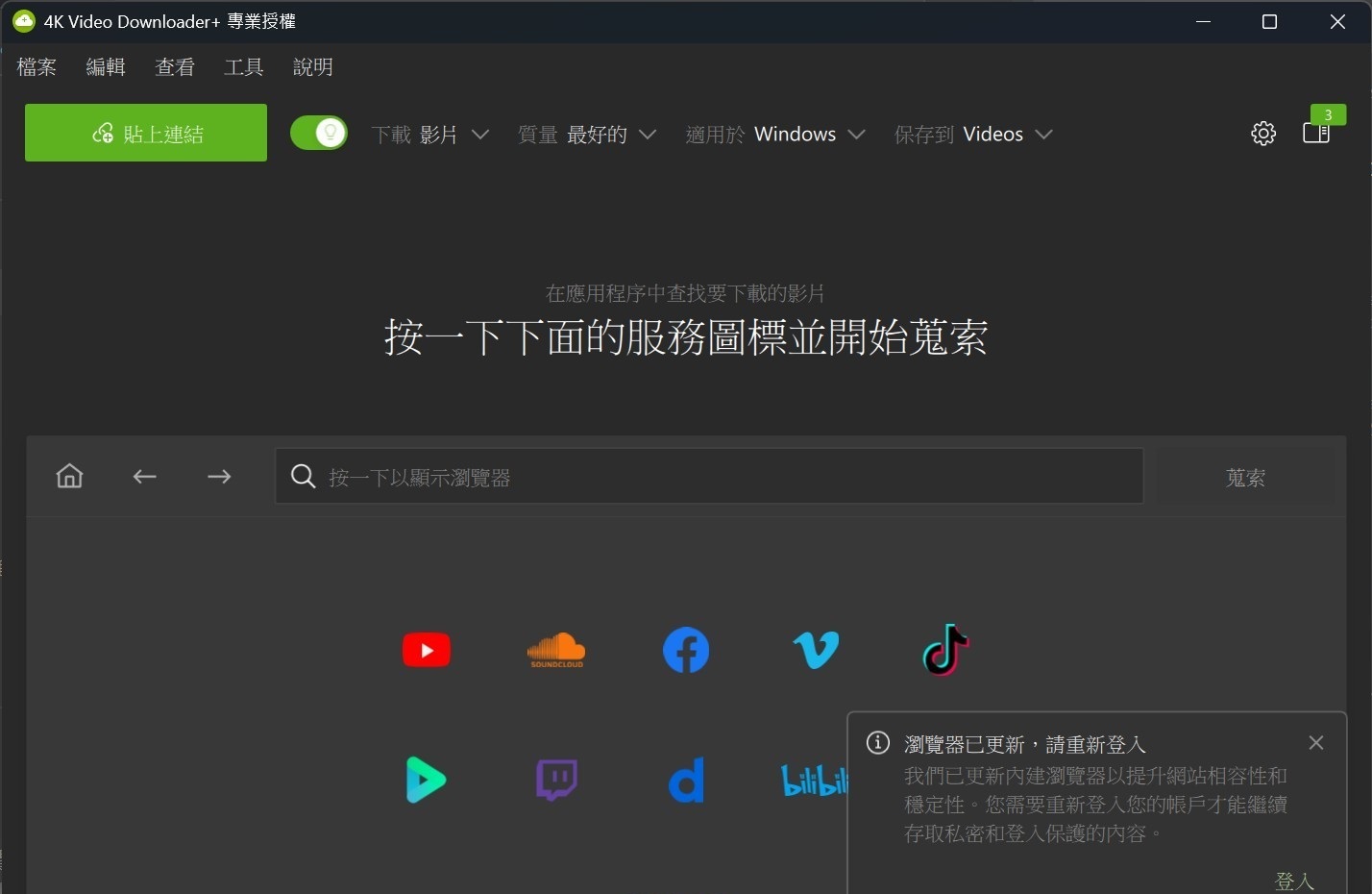
Task: Expand the 下載 影片 dropdown
Action: click(x=430, y=135)
